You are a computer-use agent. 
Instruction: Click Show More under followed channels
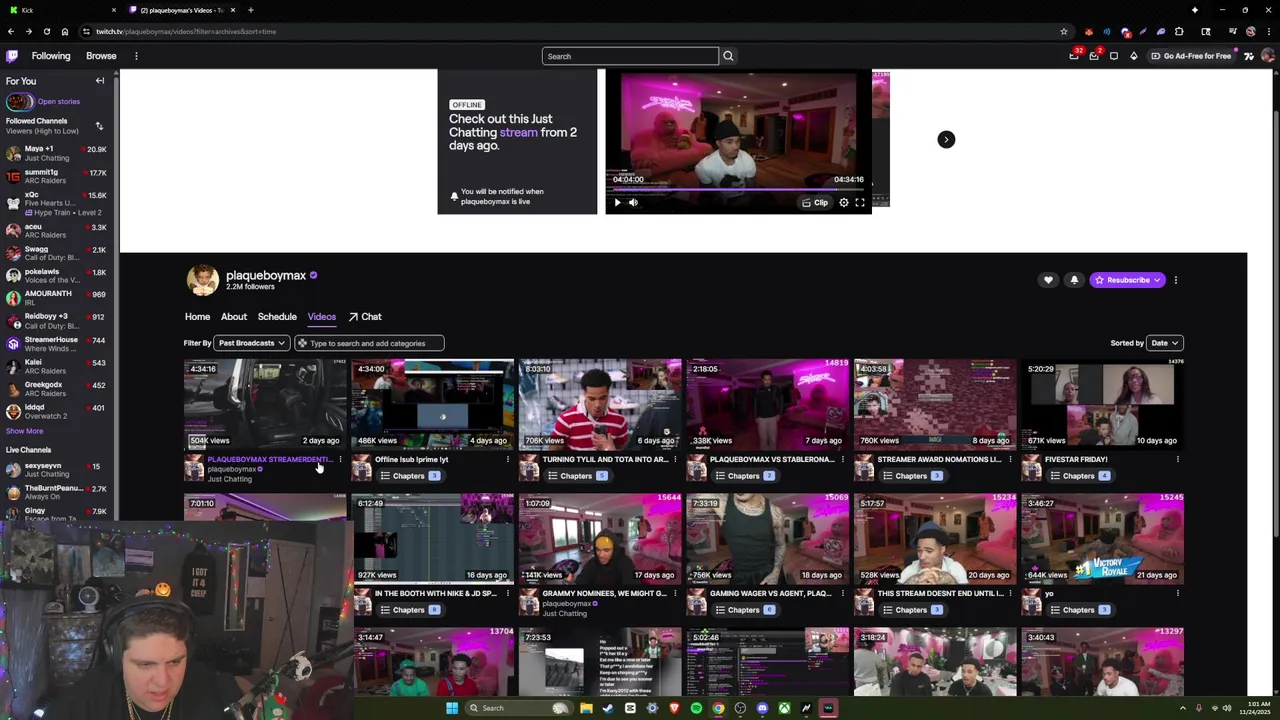(x=24, y=431)
